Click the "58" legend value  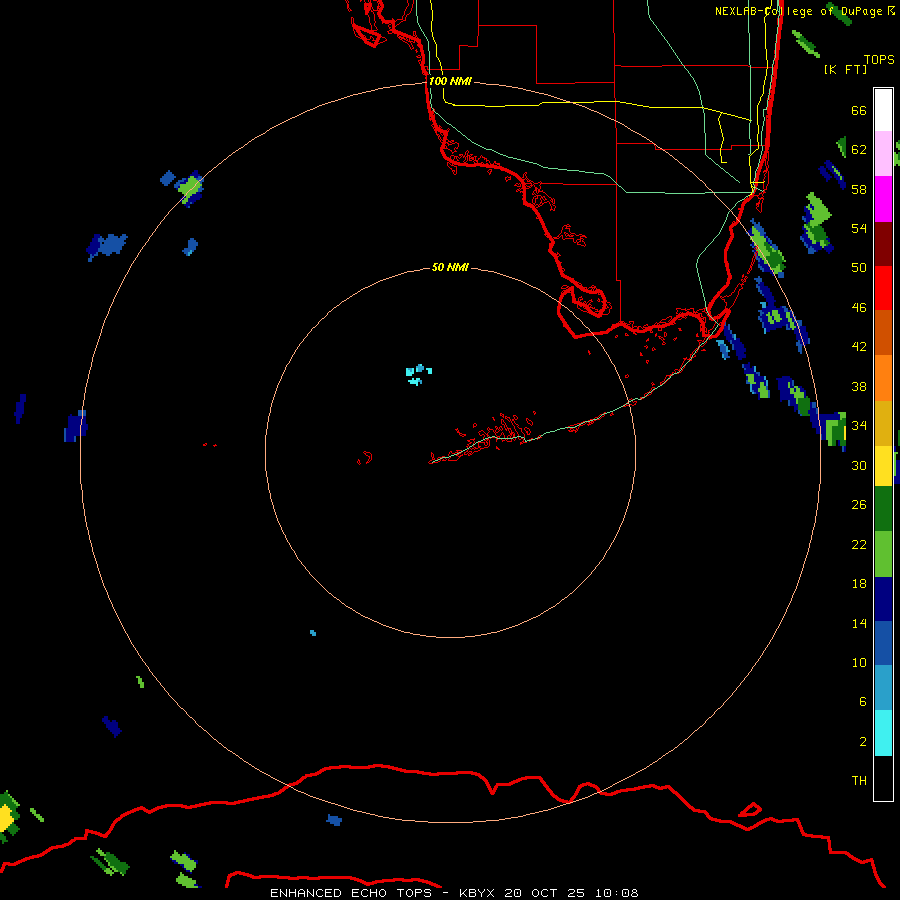(x=859, y=189)
